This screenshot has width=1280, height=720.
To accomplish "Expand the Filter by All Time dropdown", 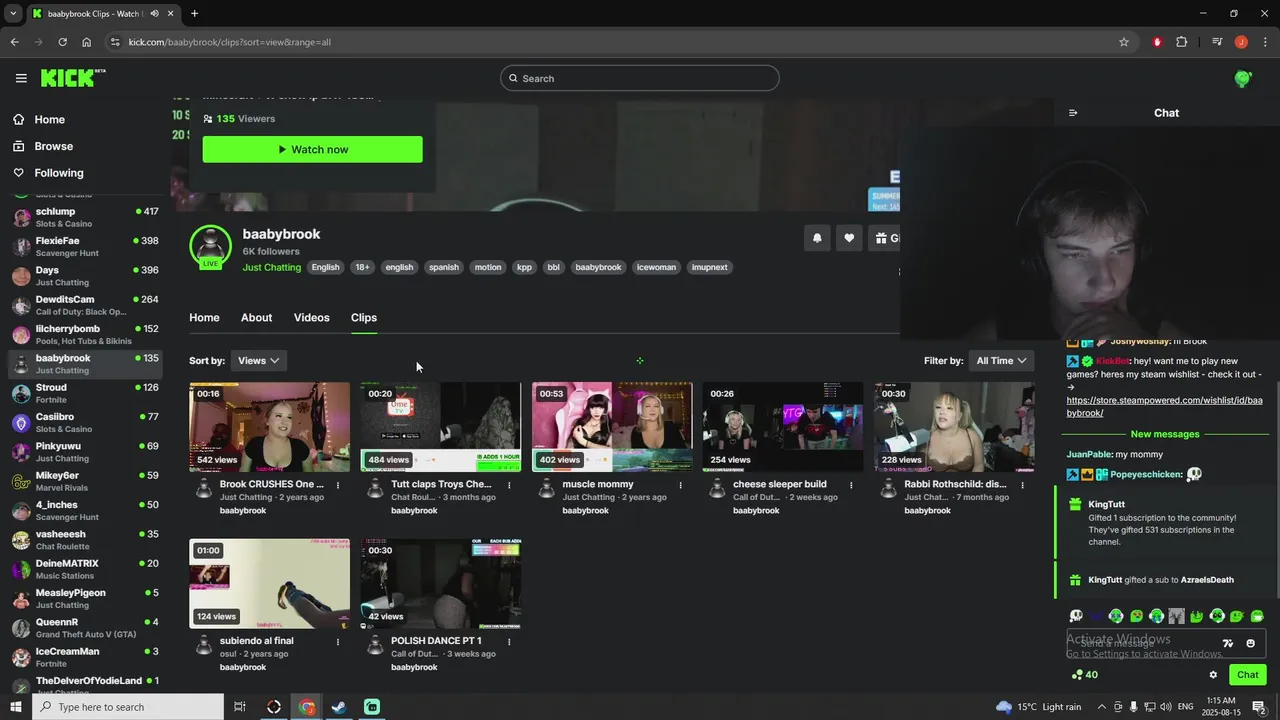I will (x=1001, y=360).
